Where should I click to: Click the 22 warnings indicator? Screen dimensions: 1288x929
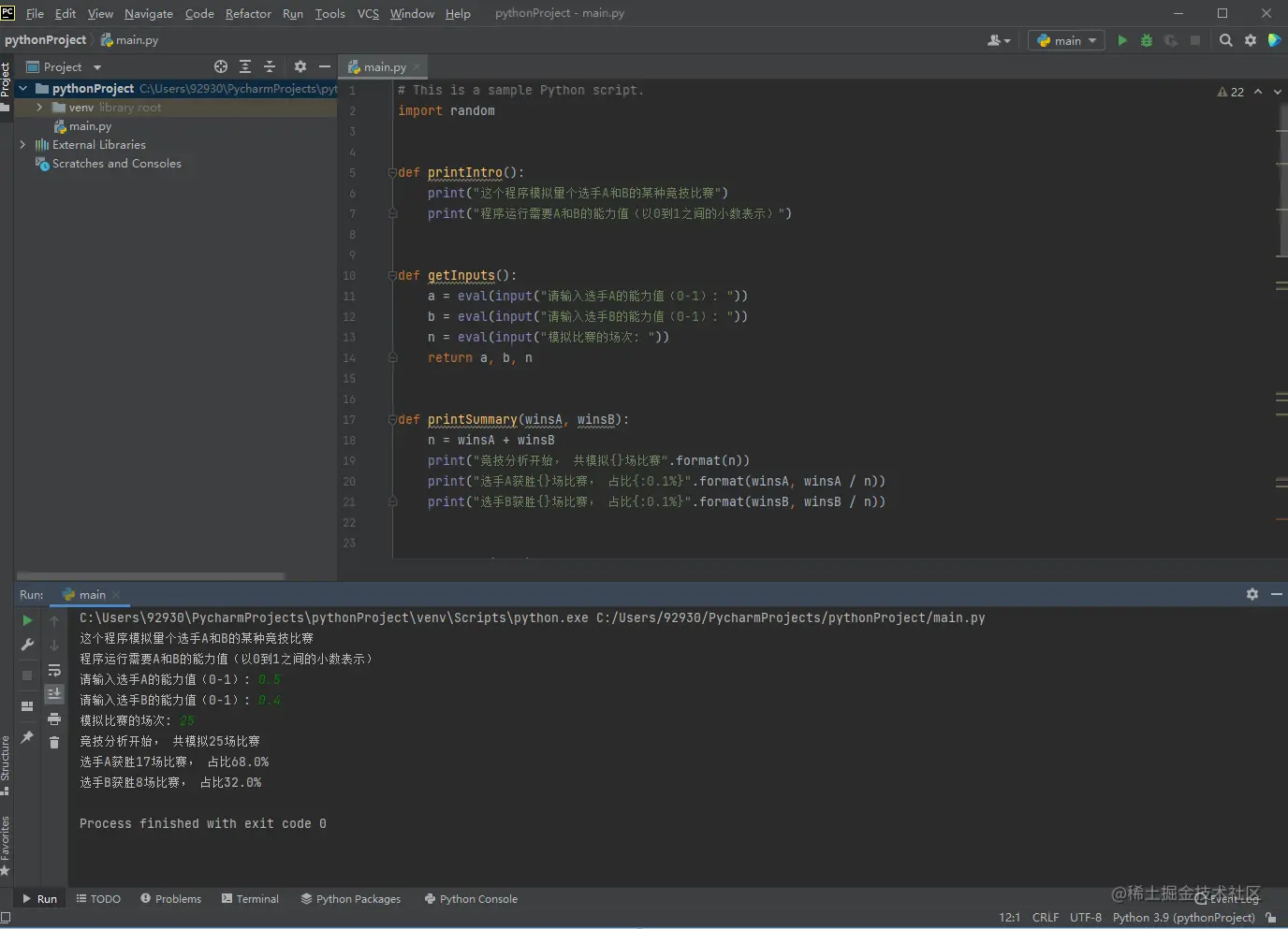(1231, 92)
